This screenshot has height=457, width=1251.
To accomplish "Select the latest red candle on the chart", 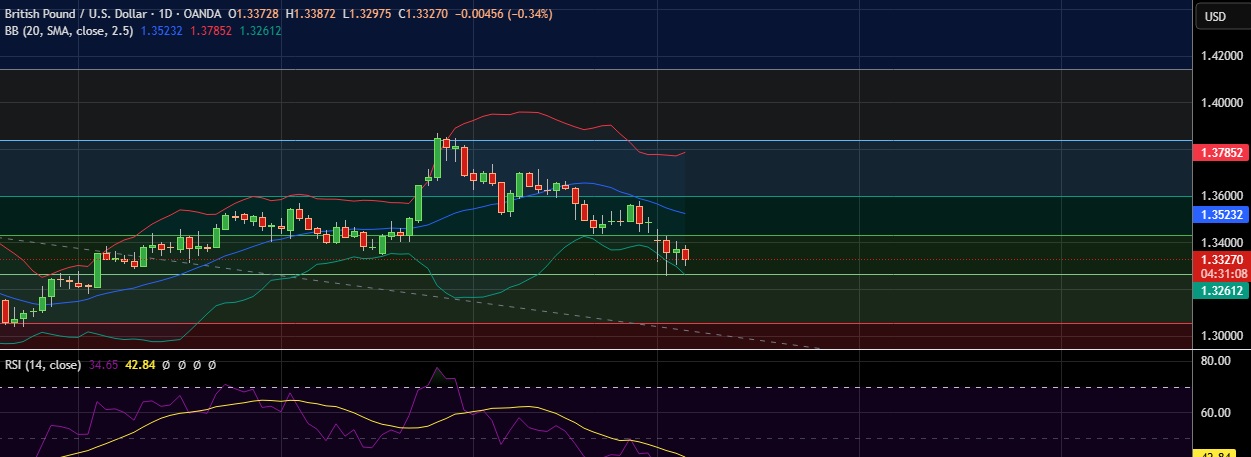I will [x=685, y=254].
